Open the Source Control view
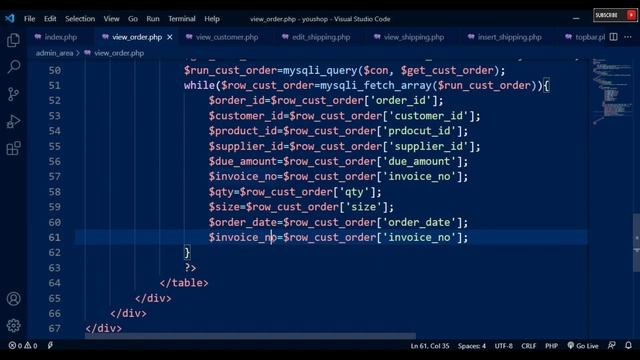 tap(13, 94)
